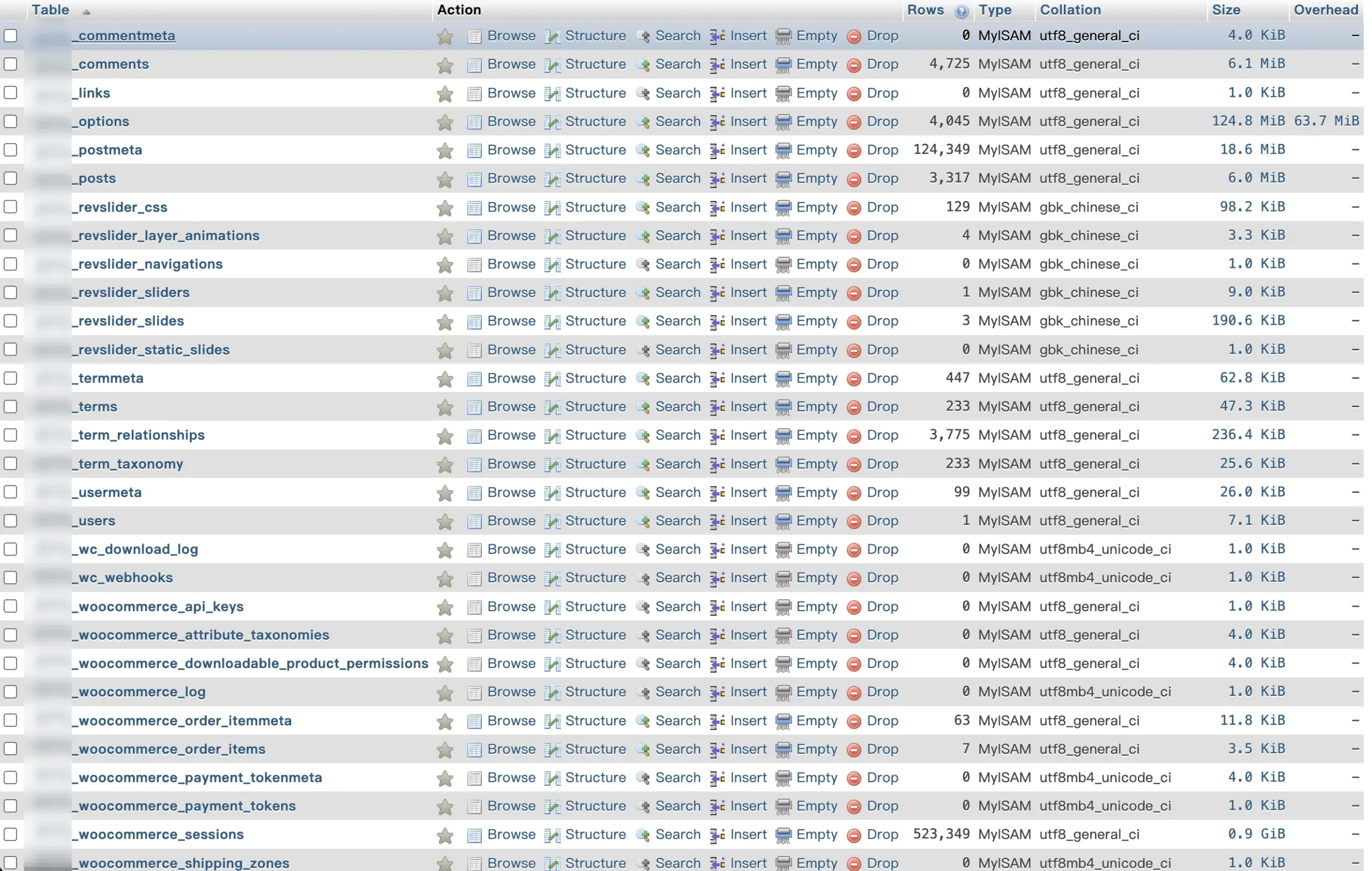Click Search icon in _postmeta row
1372x871 pixels.
click(x=643, y=151)
